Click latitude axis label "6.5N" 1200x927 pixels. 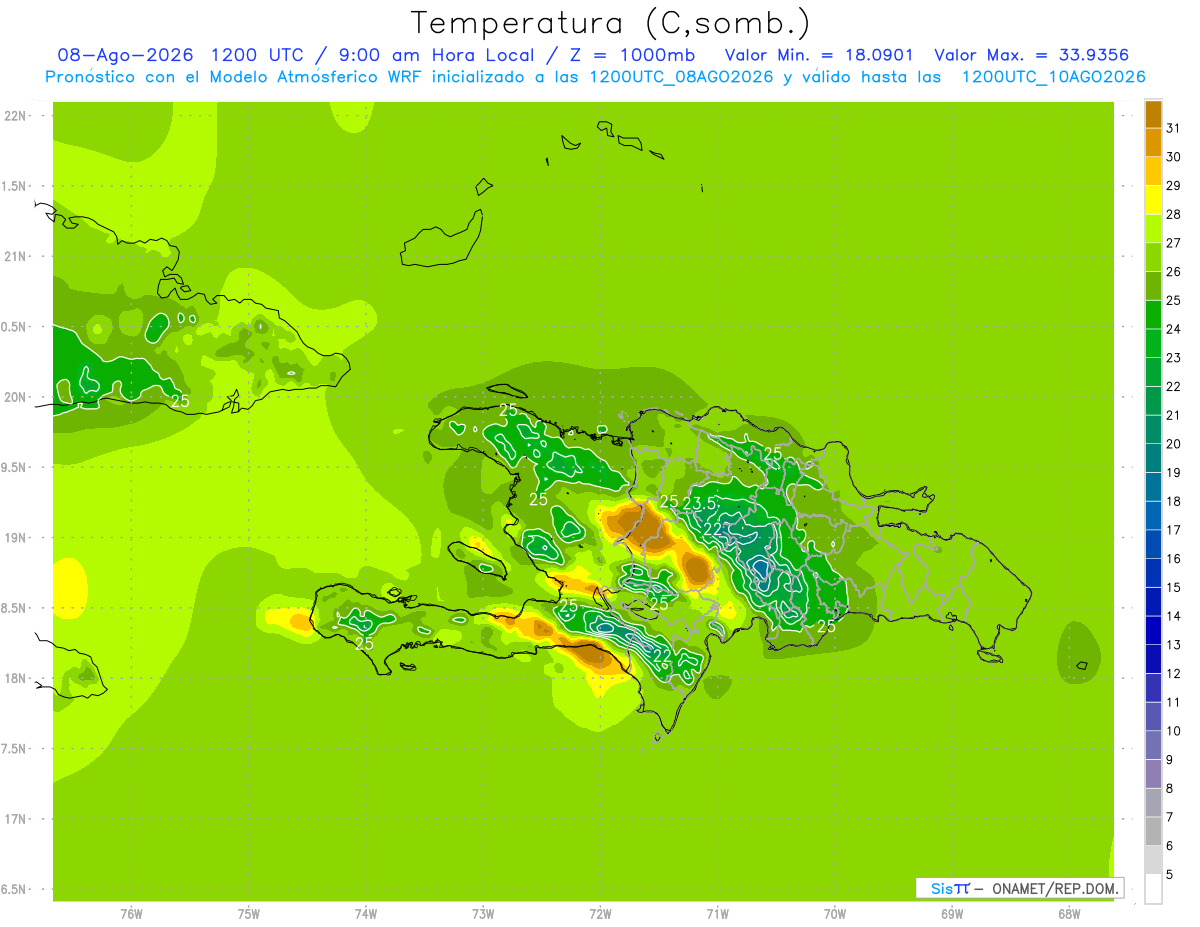pos(15,889)
